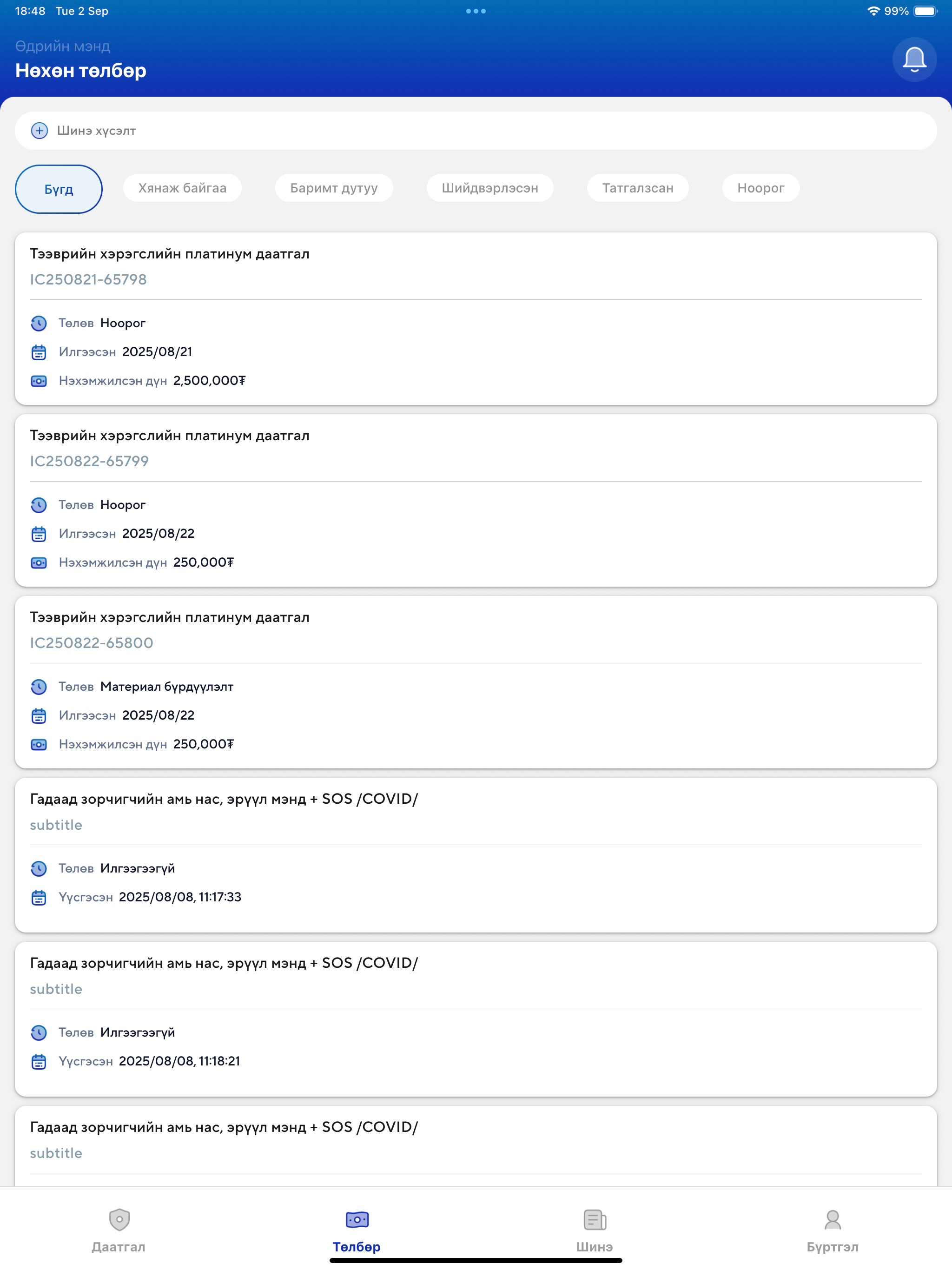Click the clock status icon for IC250822-65799
The width and height of the screenshot is (952, 1270).
(39, 505)
